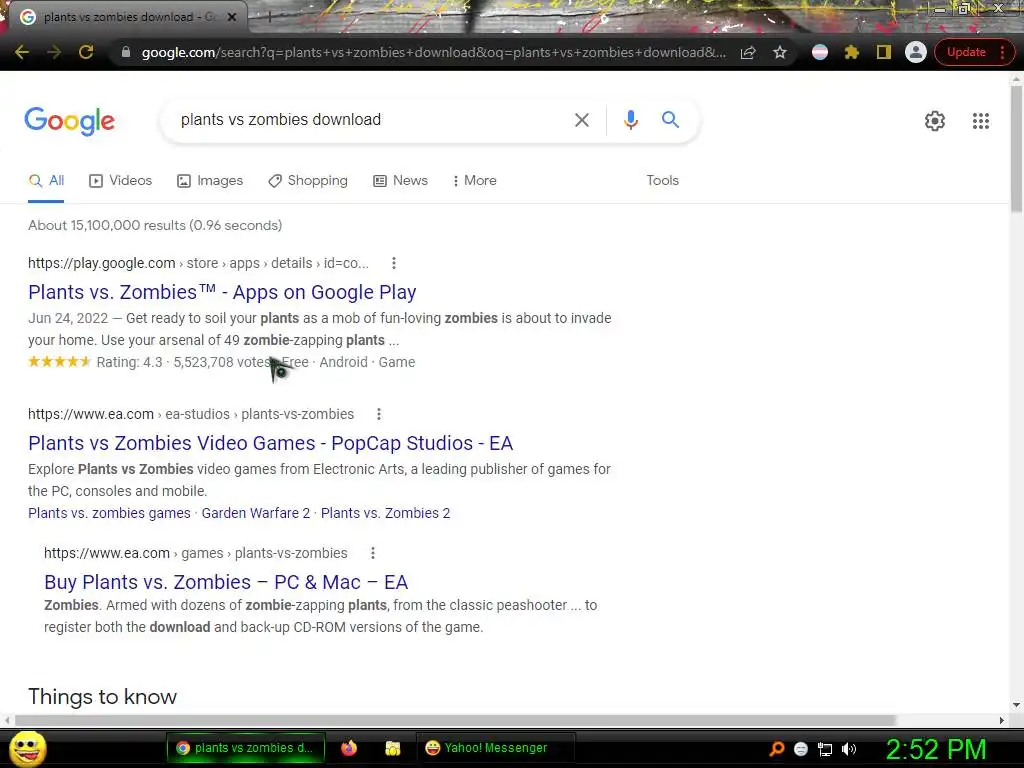
Task: Click the Things to know heading
Action: [103, 697]
